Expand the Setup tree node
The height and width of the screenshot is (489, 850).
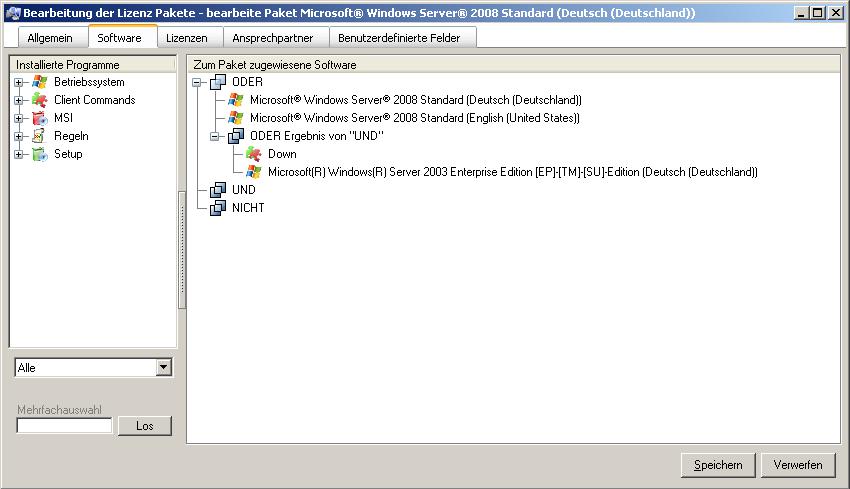(x=19, y=154)
